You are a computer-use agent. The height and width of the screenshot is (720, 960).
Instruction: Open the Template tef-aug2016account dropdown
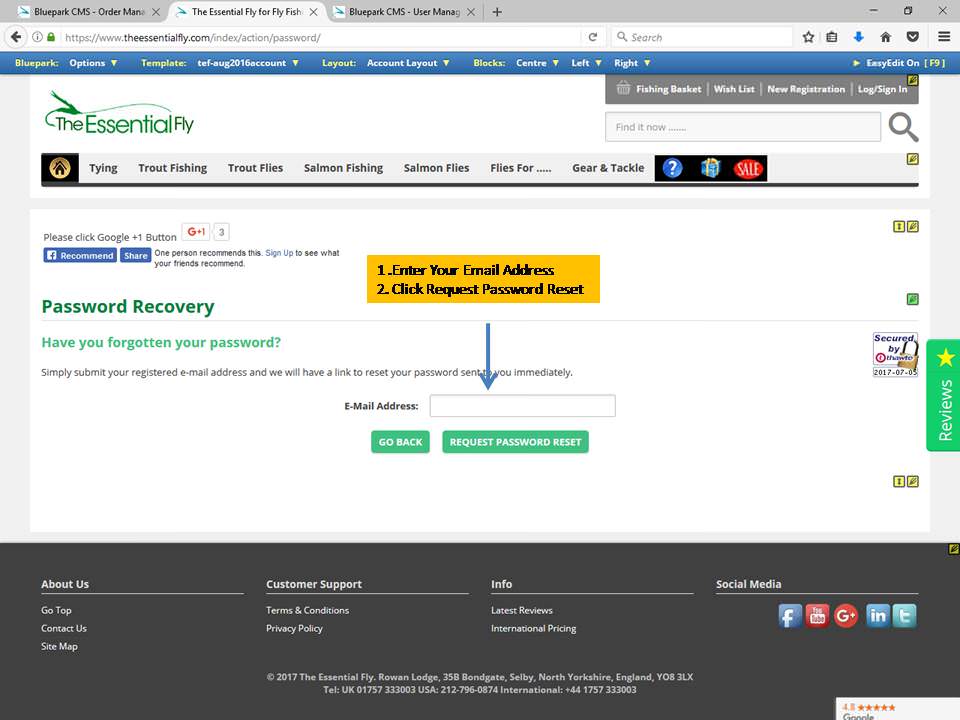pos(248,63)
